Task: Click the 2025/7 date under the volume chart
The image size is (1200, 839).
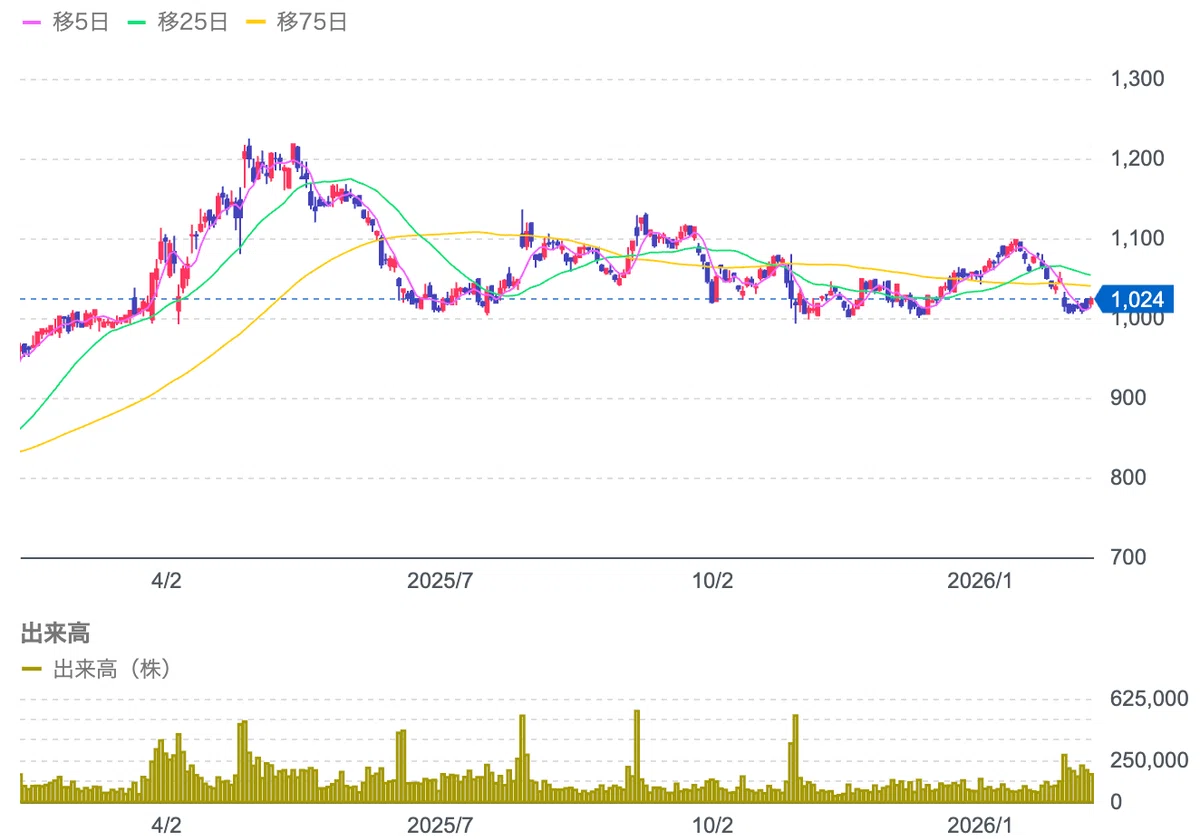Action: (x=440, y=826)
